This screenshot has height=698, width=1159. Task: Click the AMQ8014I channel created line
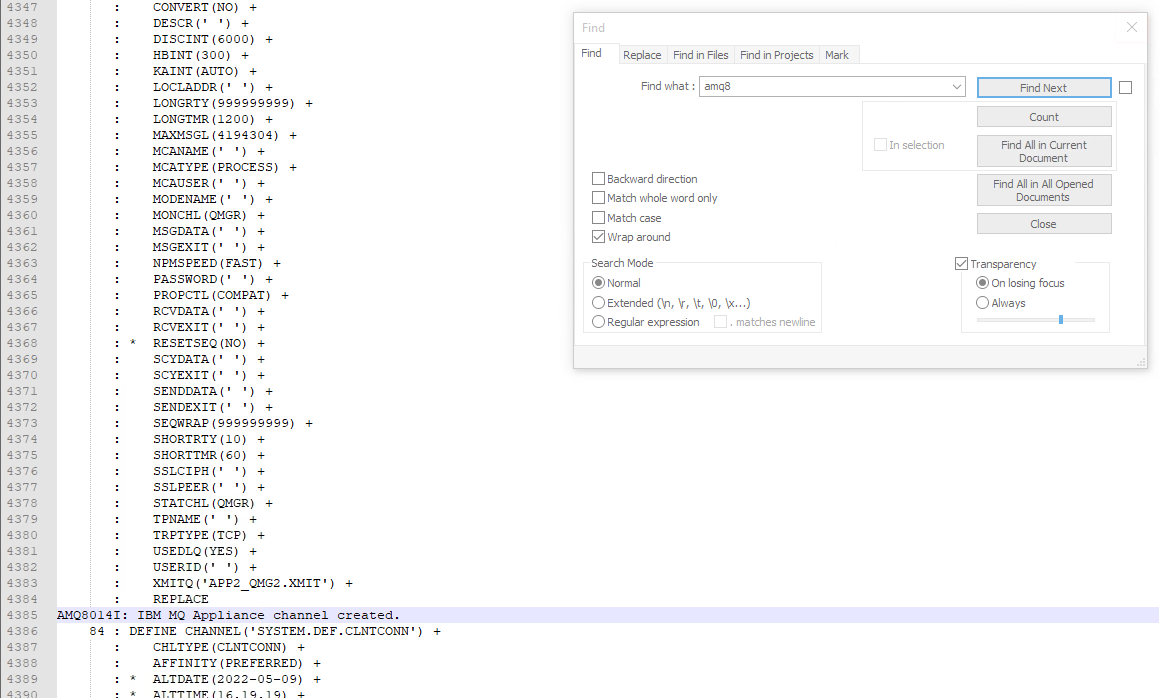[x=228, y=615]
